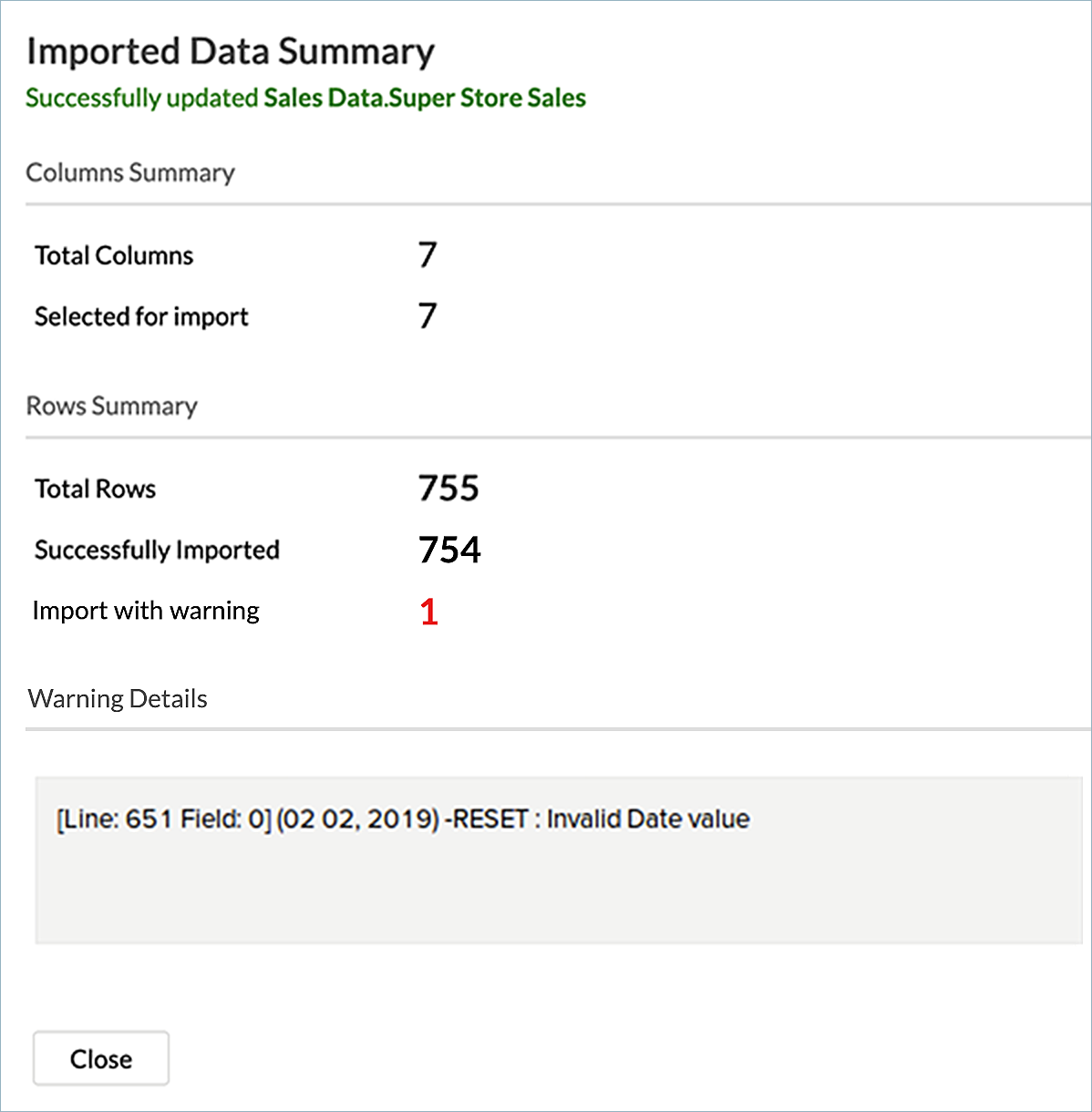Select the Successfully Imported label
The width and height of the screenshot is (1092, 1112).
click(156, 550)
